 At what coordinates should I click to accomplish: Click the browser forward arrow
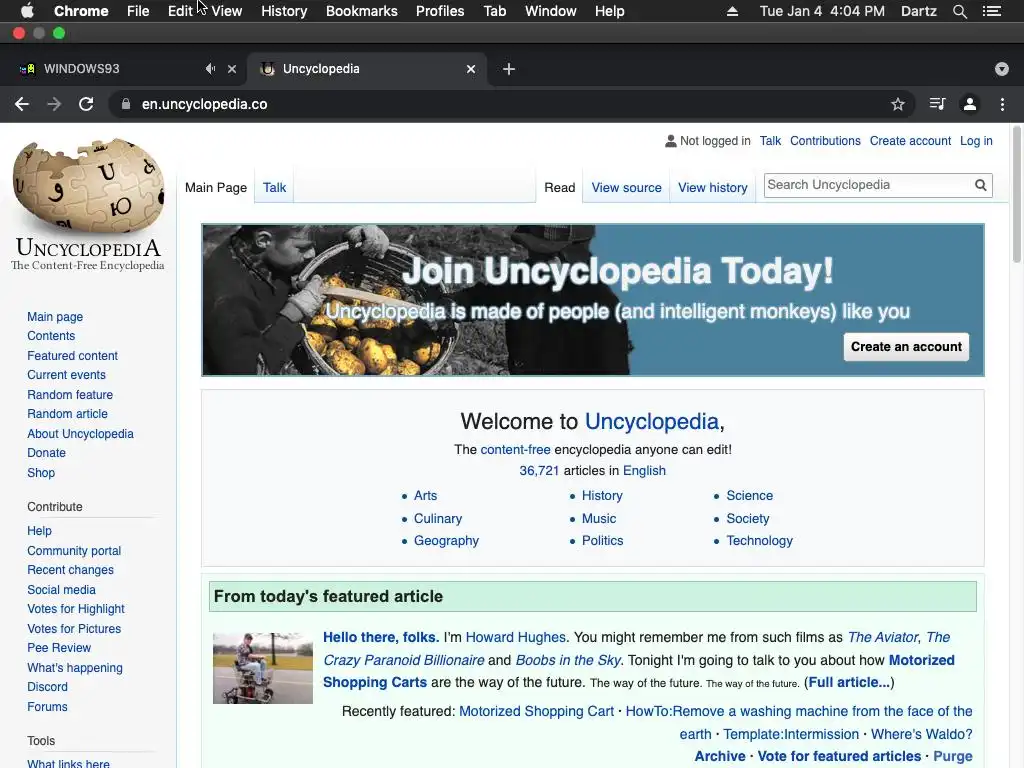coord(54,104)
